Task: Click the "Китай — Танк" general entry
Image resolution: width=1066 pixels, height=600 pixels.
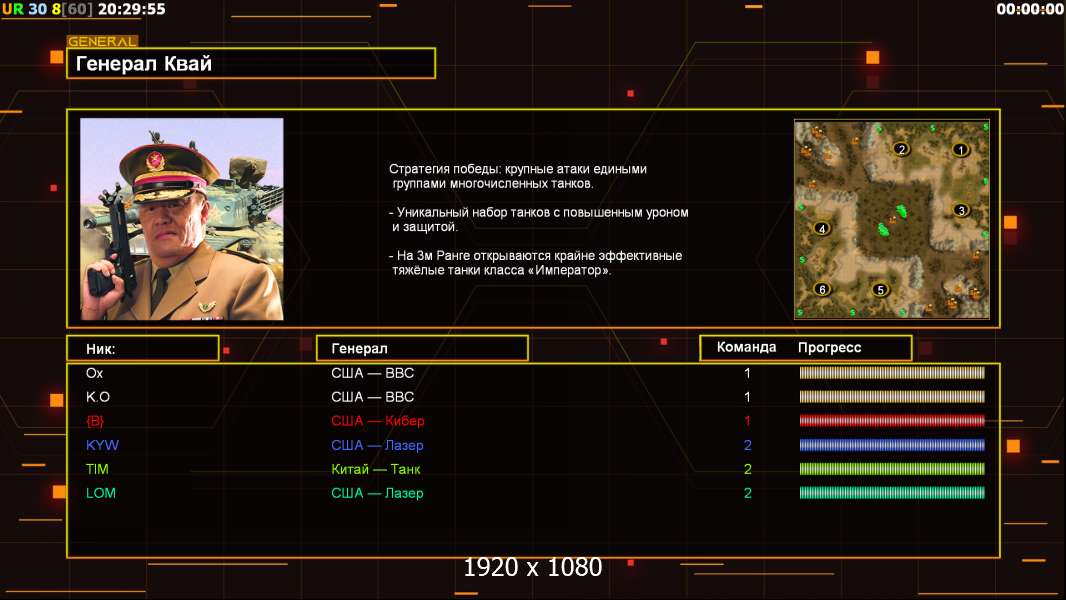Action: coord(376,469)
